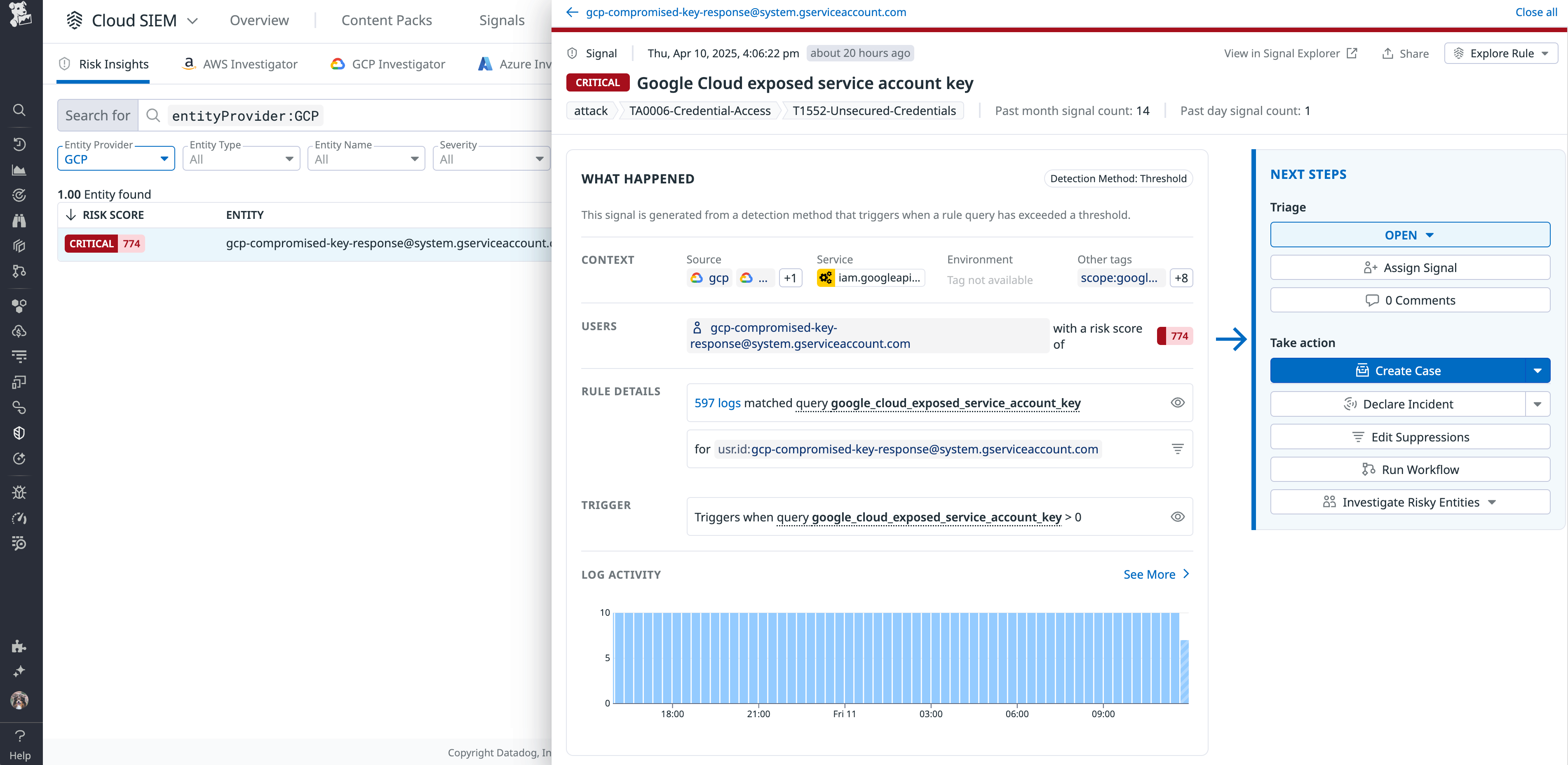Click the Run Workflow button
Screen dimensions: 1568x765
point(1410,469)
